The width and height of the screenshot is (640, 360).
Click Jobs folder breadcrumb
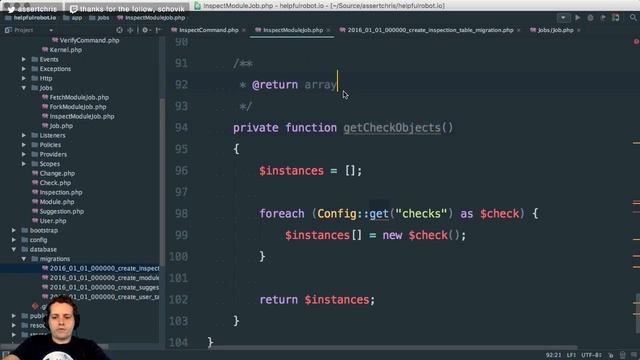click(99, 18)
